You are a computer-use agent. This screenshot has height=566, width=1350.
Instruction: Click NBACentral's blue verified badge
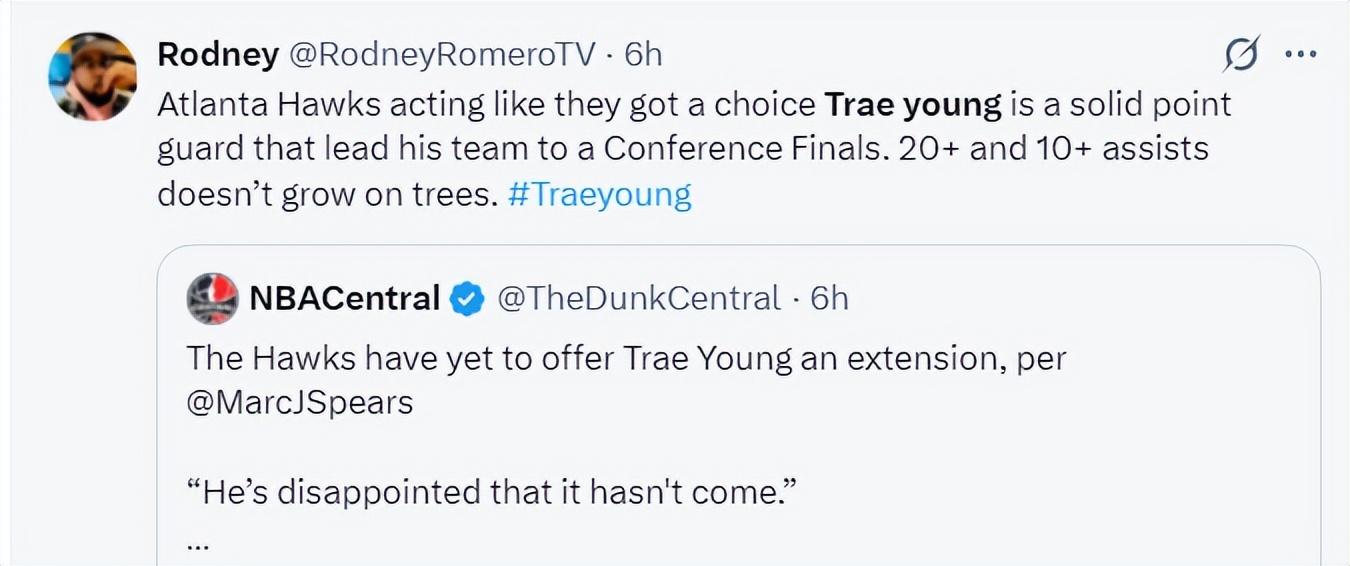click(468, 298)
